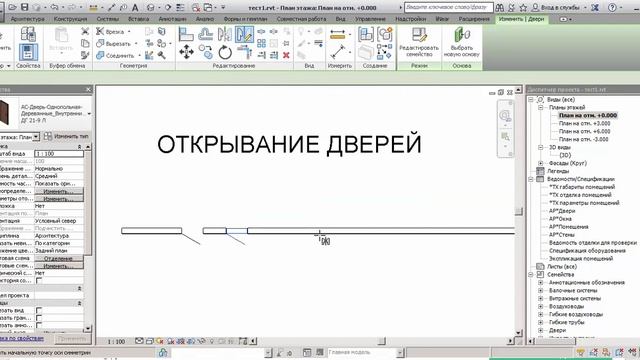The image size is (640, 360).
Task: Open the Favorites star icon
Action: [x=523, y=7]
